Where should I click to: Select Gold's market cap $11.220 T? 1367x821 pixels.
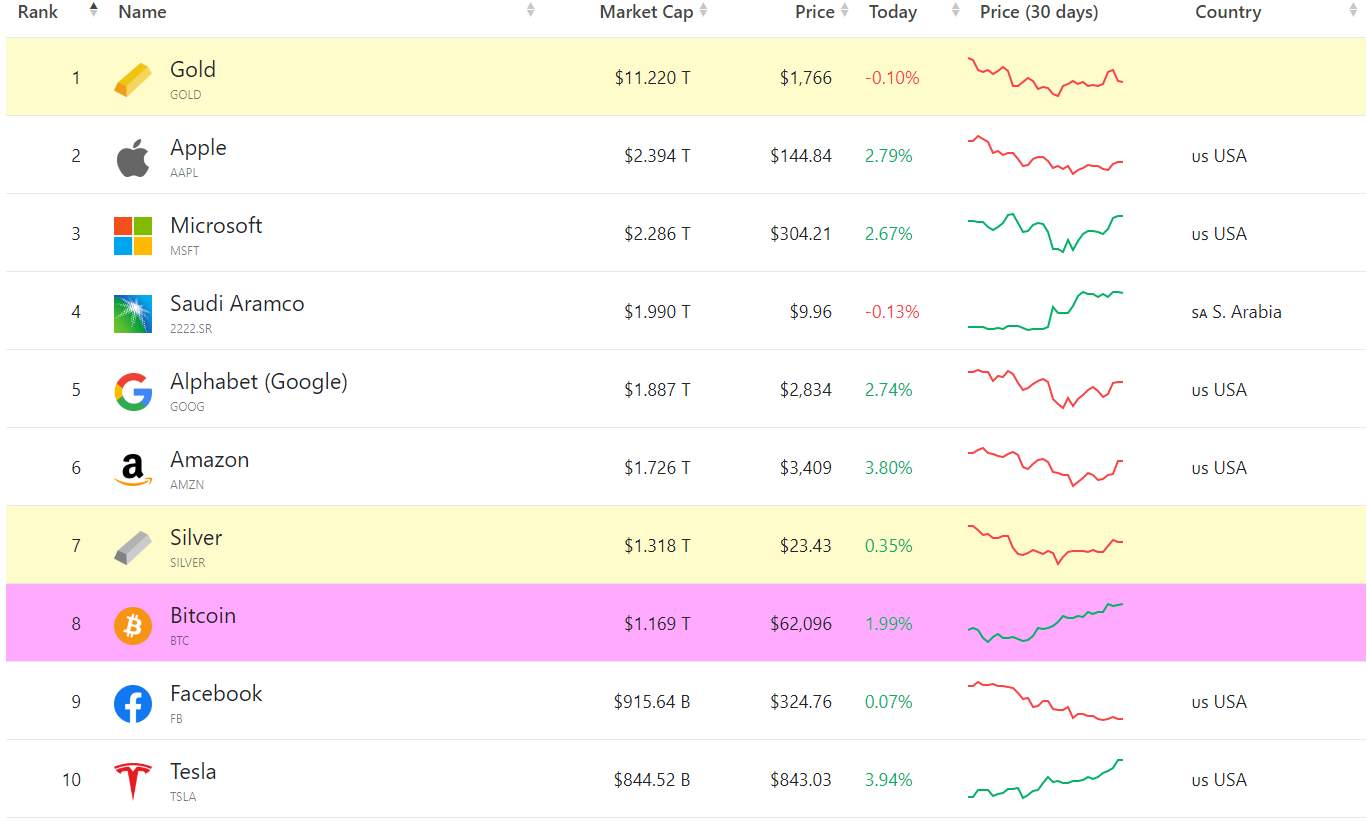652,78
